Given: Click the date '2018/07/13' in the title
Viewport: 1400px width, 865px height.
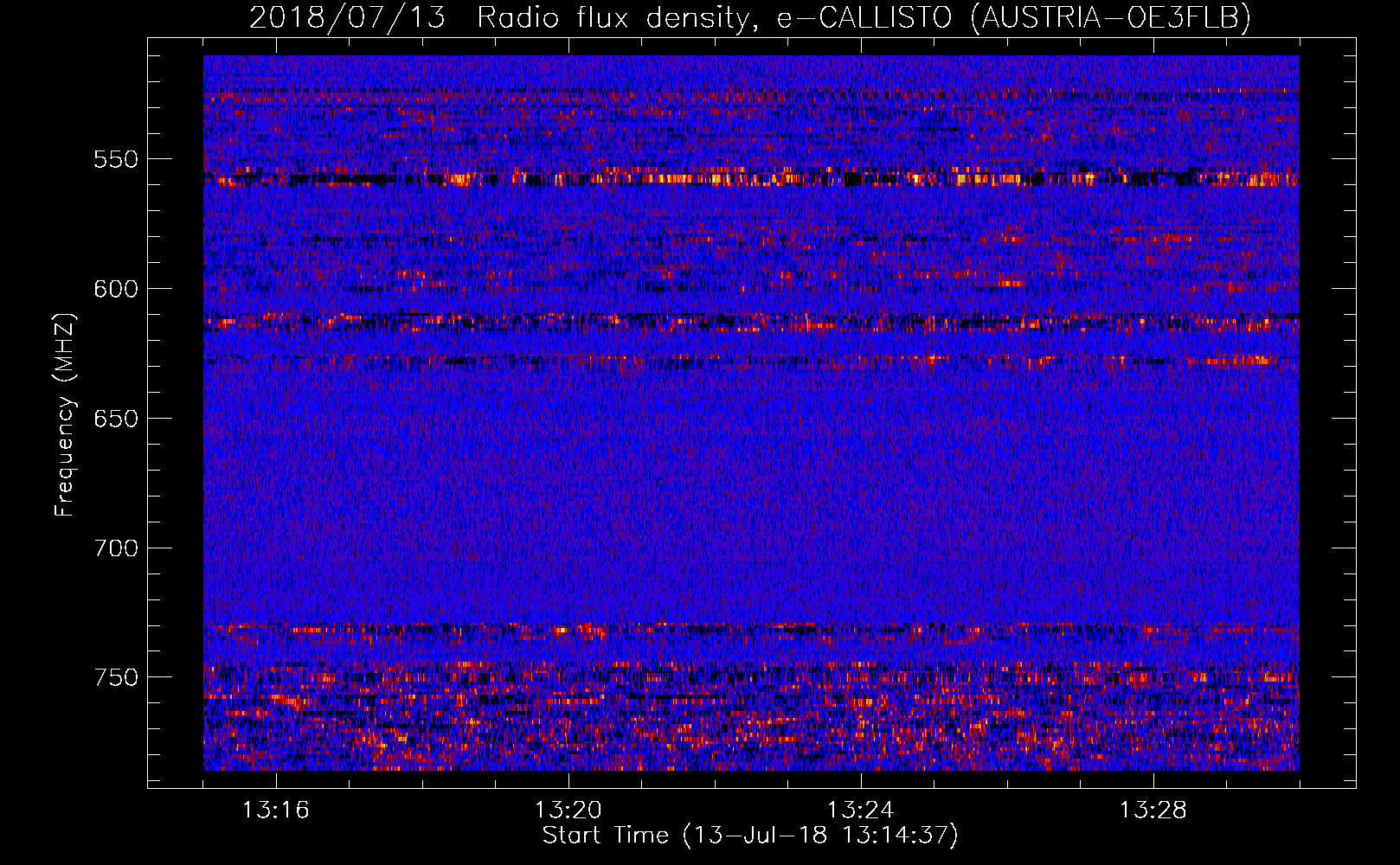Looking at the screenshot, I should (x=347, y=17).
